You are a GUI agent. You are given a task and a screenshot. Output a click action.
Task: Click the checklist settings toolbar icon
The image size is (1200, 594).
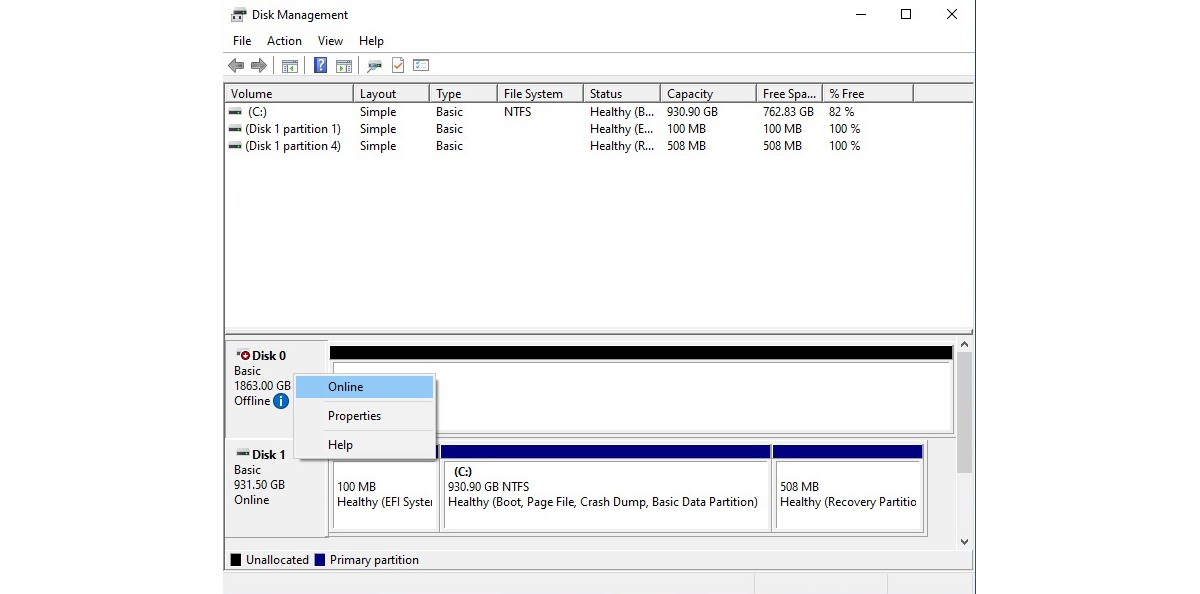tap(421, 66)
